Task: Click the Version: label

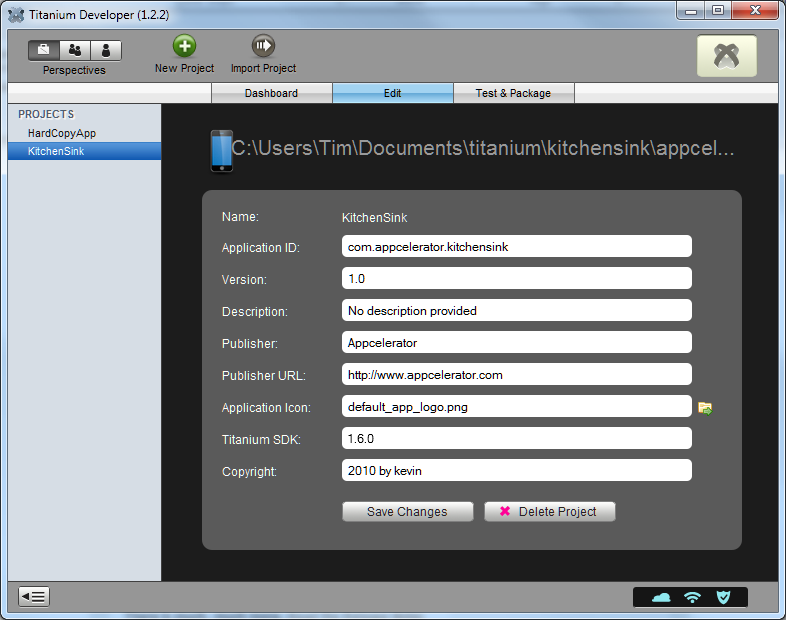Action: (244, 280)
